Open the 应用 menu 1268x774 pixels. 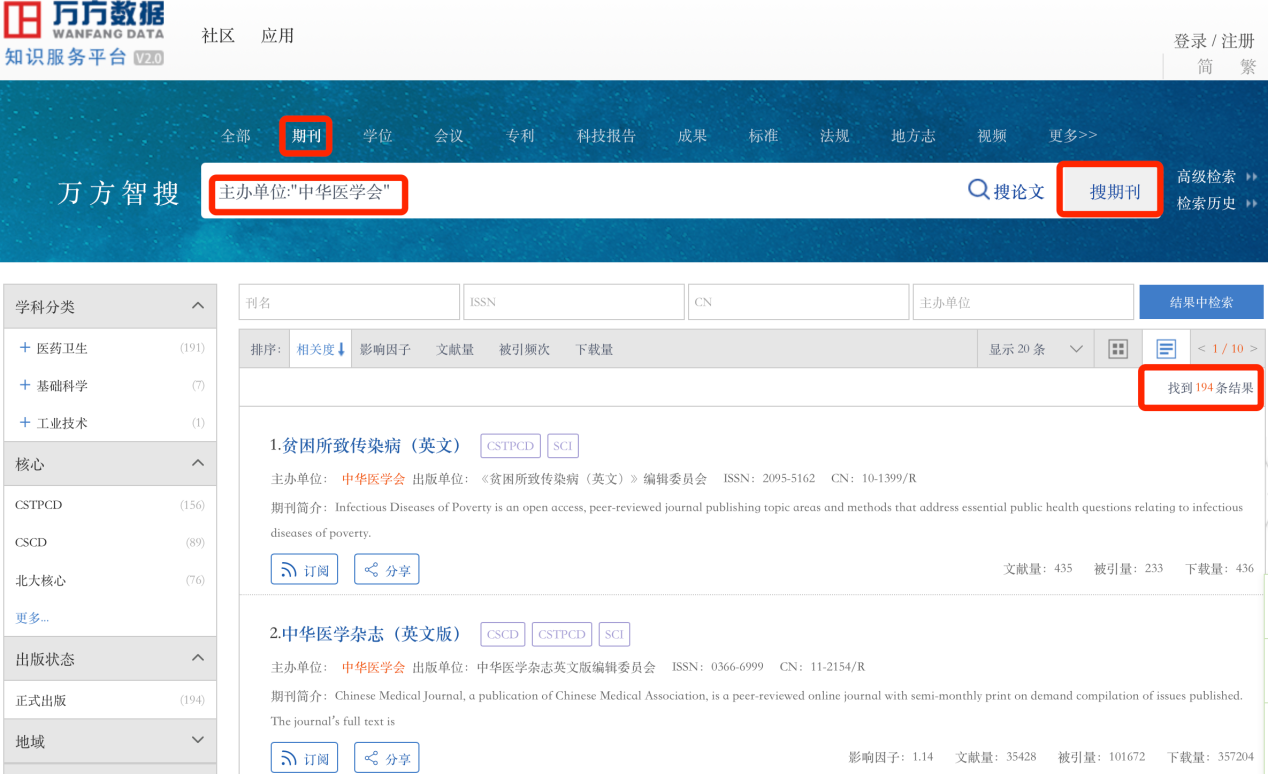(277, 36)
